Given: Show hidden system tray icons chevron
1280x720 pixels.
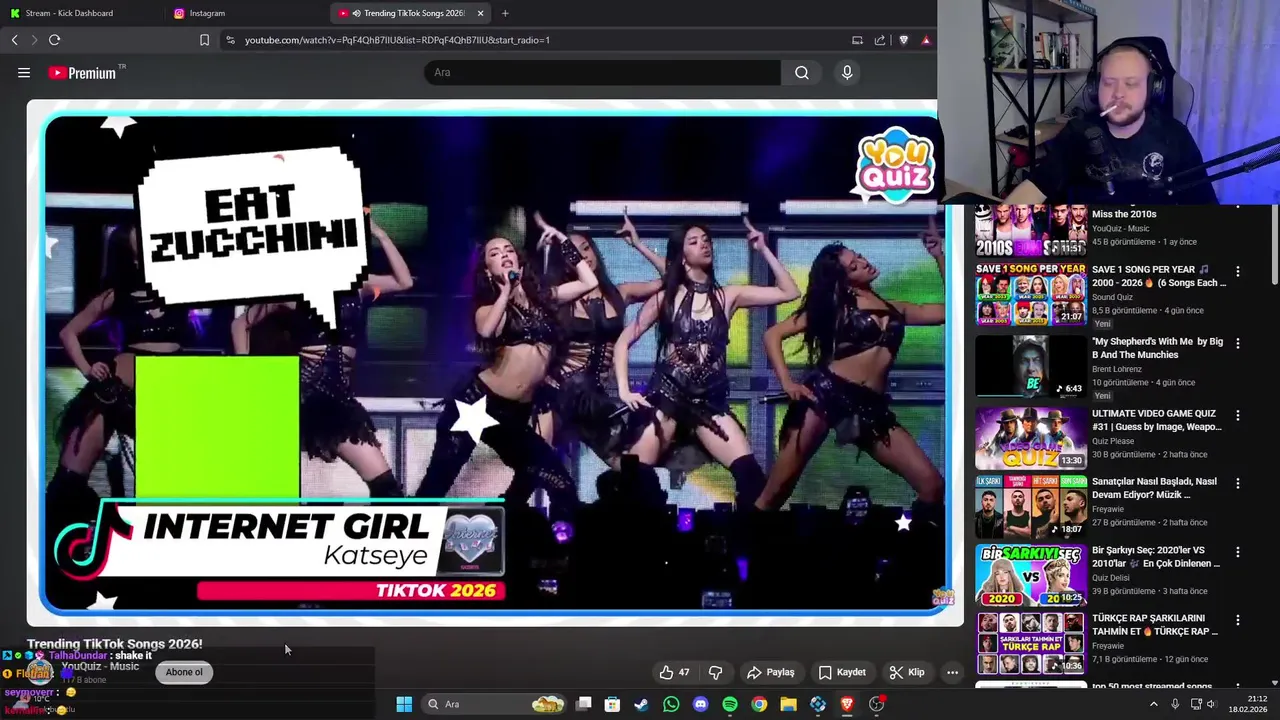Looking at the screenshot, I should [1153, 704].
